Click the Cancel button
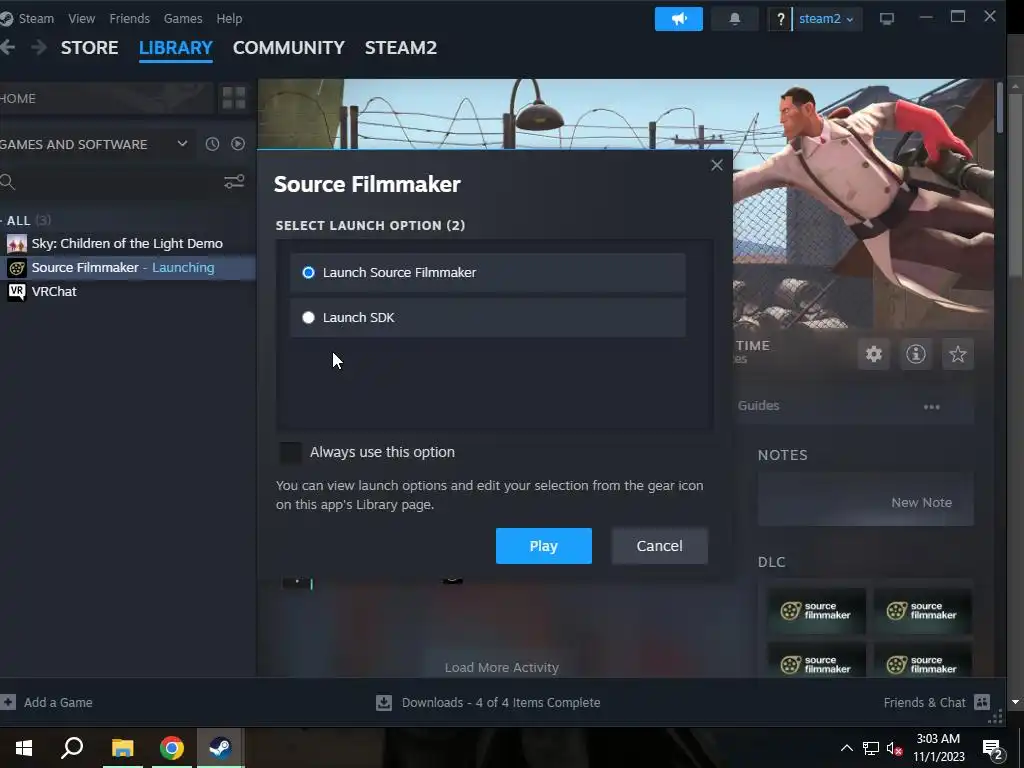The height and width of the screenshot is (768, 1024). click(660, 546)
